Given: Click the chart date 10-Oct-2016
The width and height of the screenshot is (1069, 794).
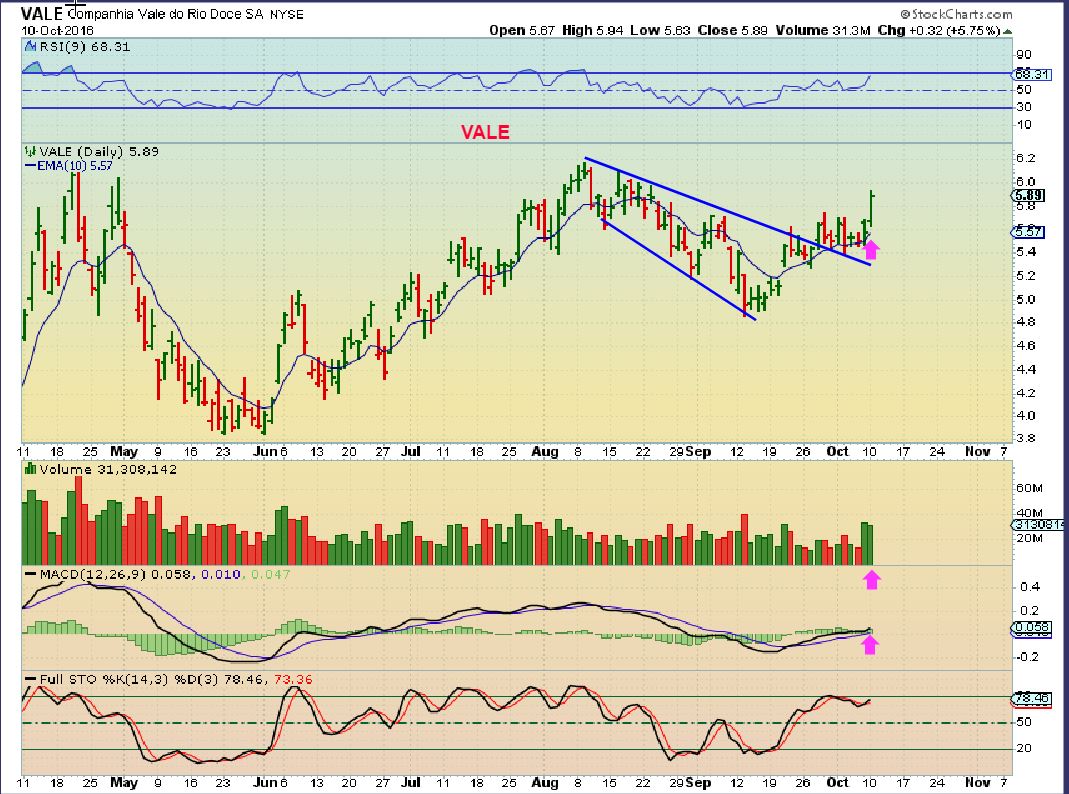Looking at the screenshot, I should pyautogui.click(x=57, y=31).
